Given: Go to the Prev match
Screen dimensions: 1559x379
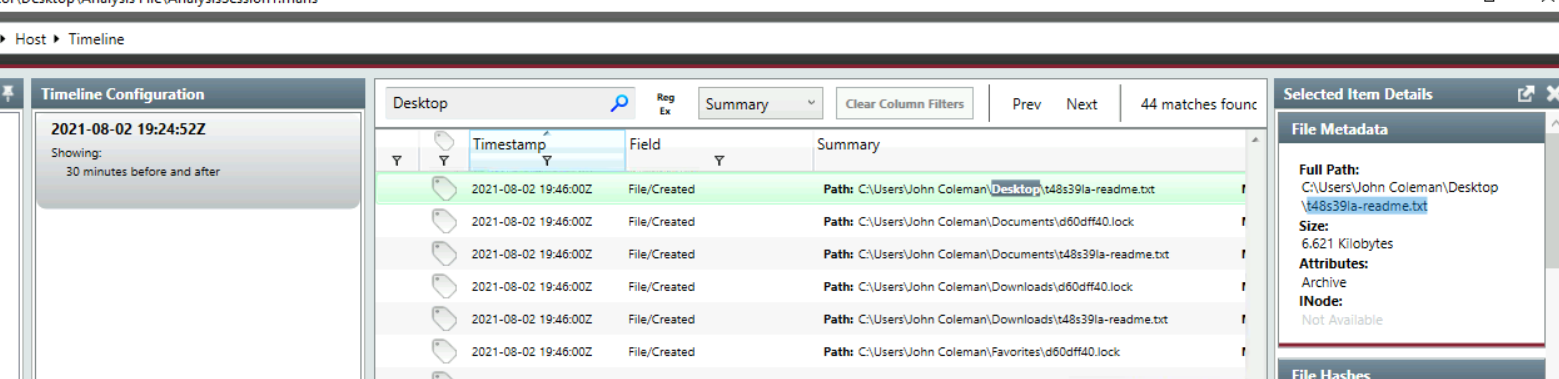Looking at the screenshot, I should [1026, 104].
